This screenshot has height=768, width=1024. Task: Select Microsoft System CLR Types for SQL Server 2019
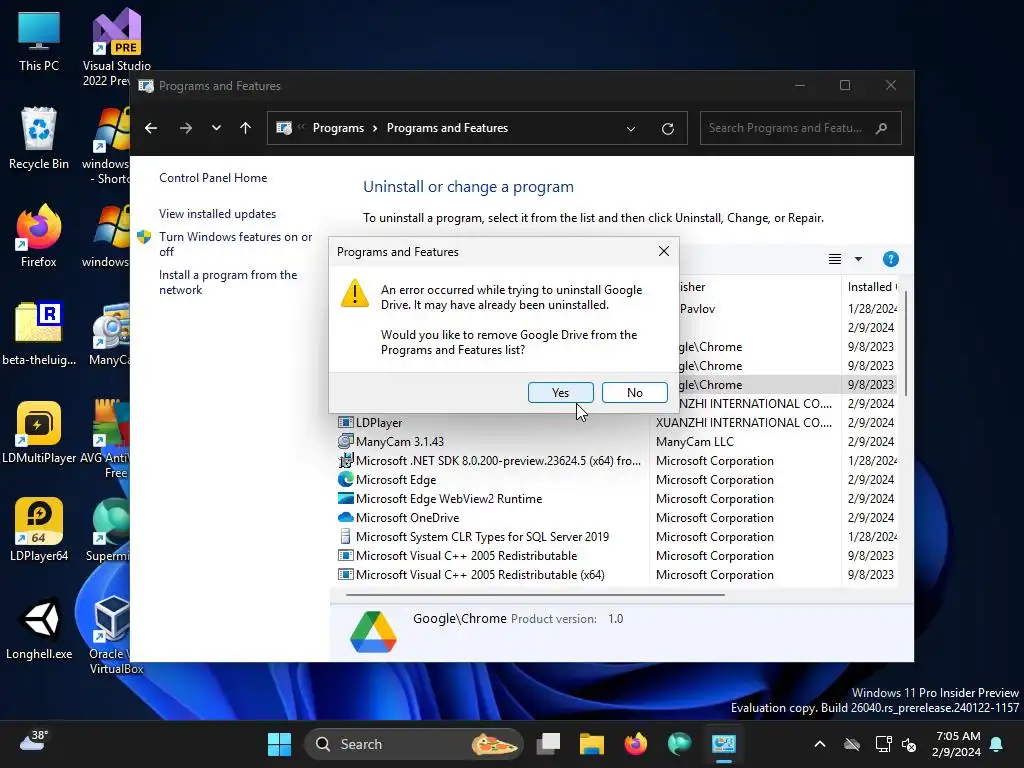[x=482, y=536]
